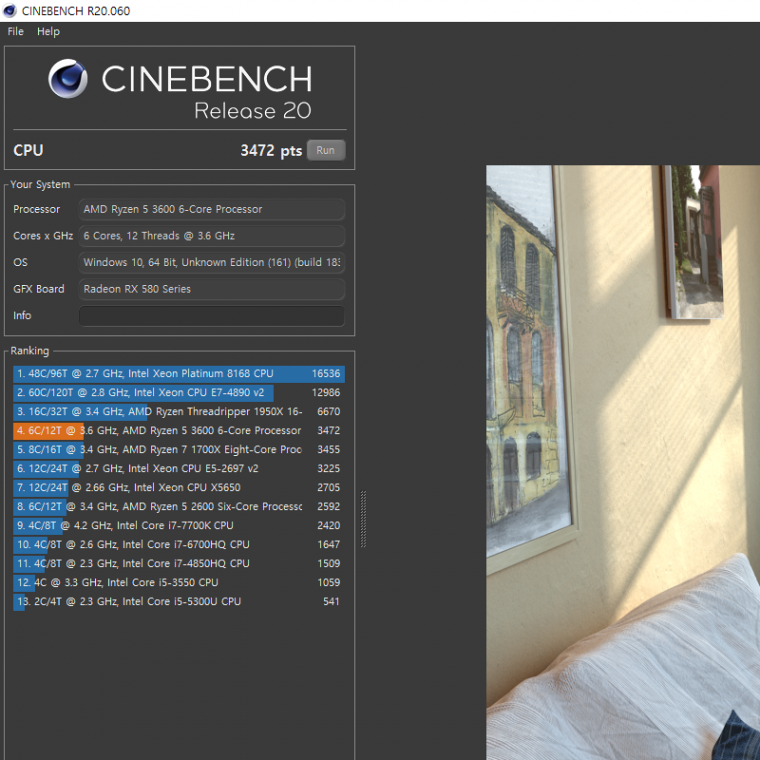Open the Help menu
Screen dimensions: 760x760
(x=48, y=32)
